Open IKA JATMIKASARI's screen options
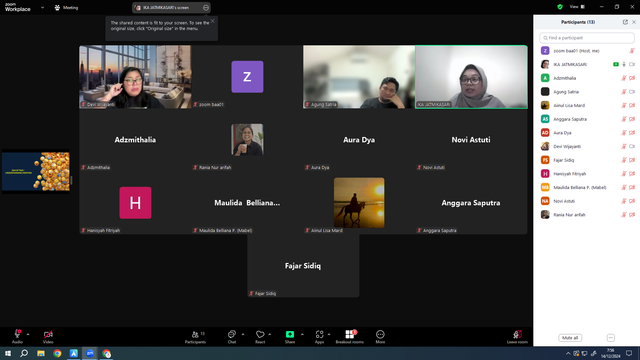This screenshot has height=360, width=640. pyautogui.click(x=206, y=7)
